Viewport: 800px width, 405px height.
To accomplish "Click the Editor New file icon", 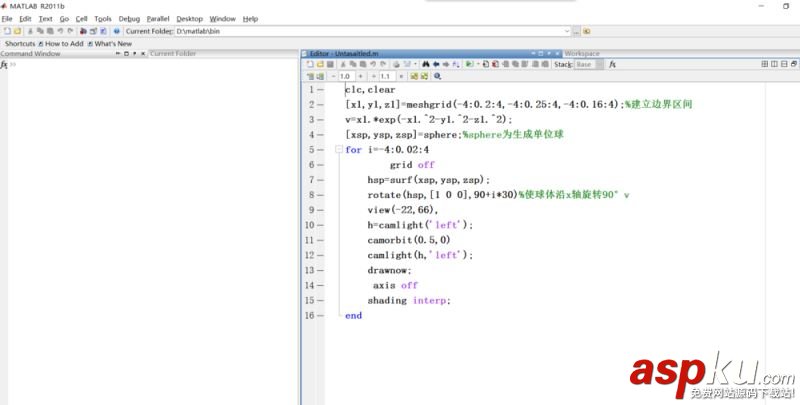I will [310, 64].
